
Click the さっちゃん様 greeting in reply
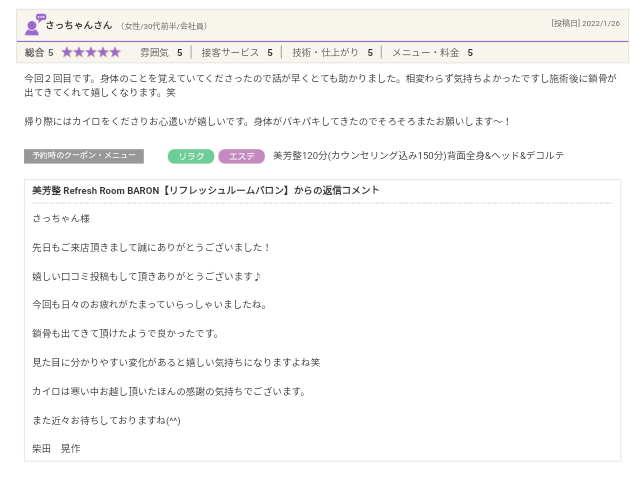point(61,218)
